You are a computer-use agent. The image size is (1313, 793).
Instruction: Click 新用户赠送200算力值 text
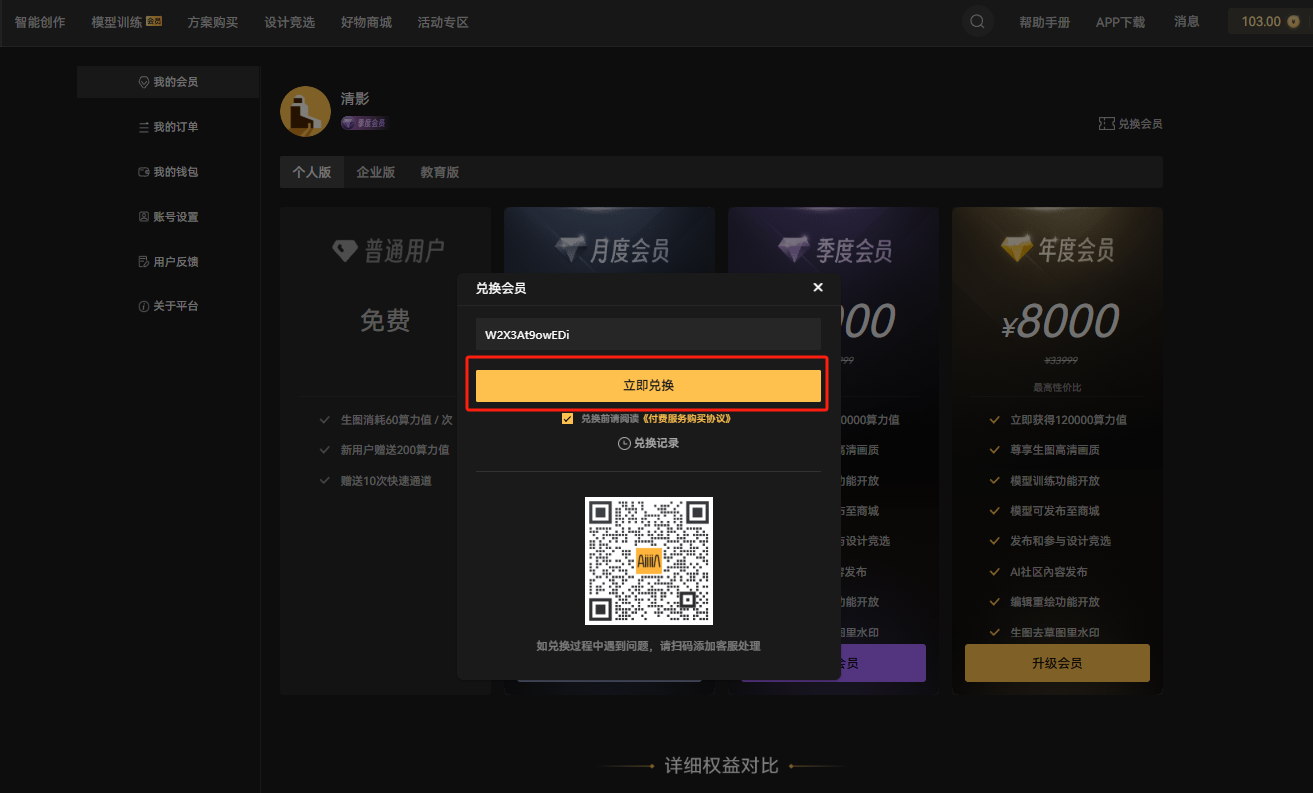click(x=394, y=450)
